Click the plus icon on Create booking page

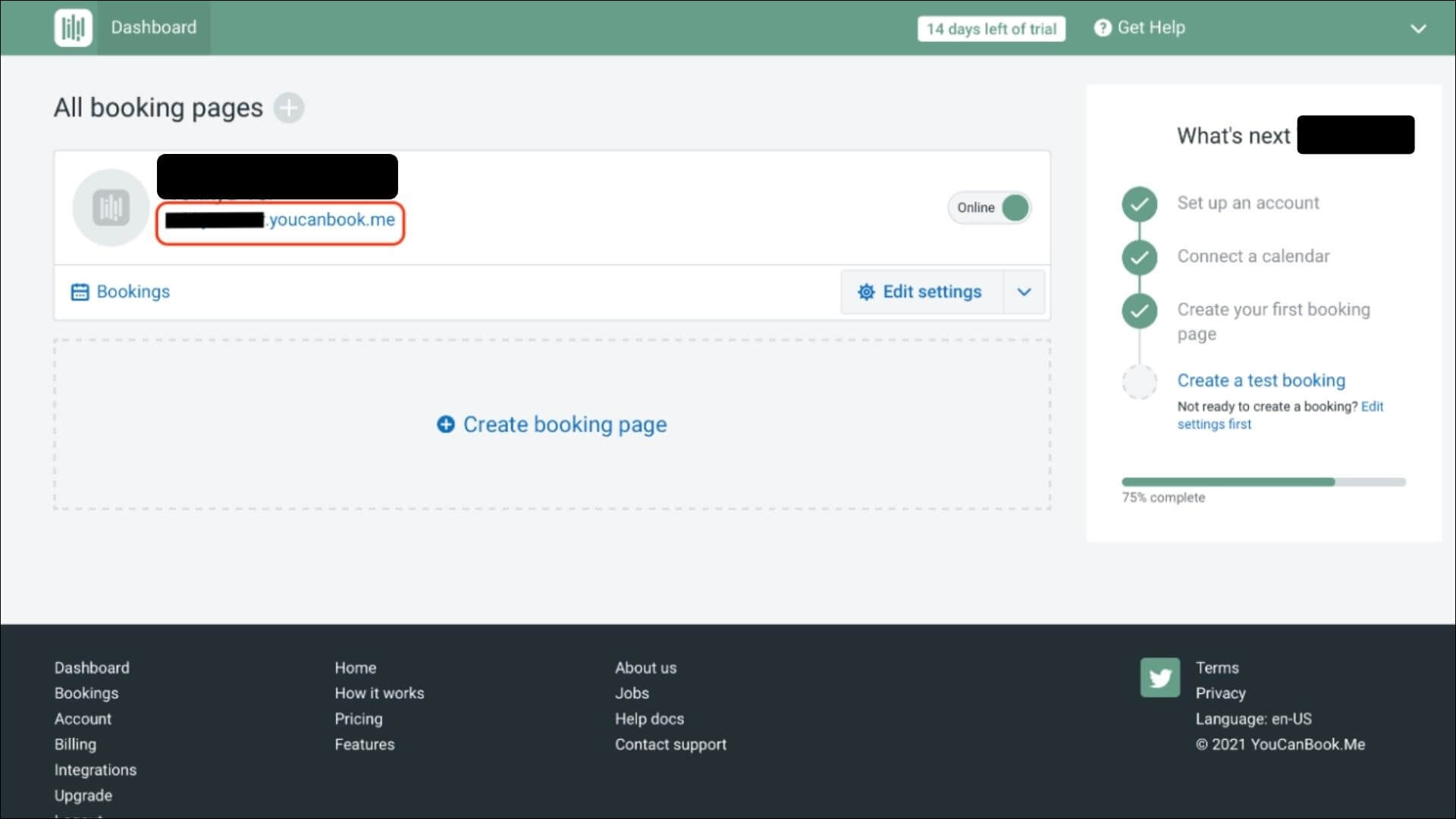446,425
